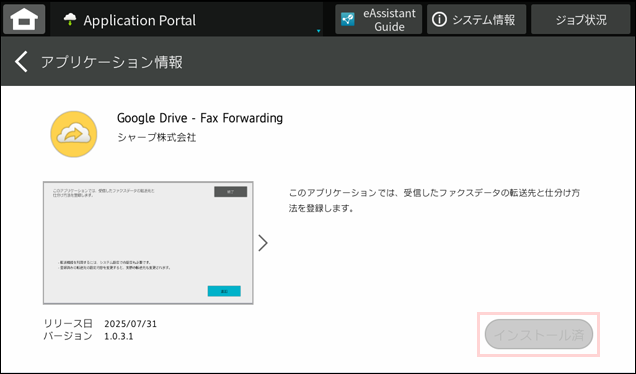636x374 pixels.
Task: Click the Google Drive Fax Forwarding app icon
Action: [x=74, y=134]
